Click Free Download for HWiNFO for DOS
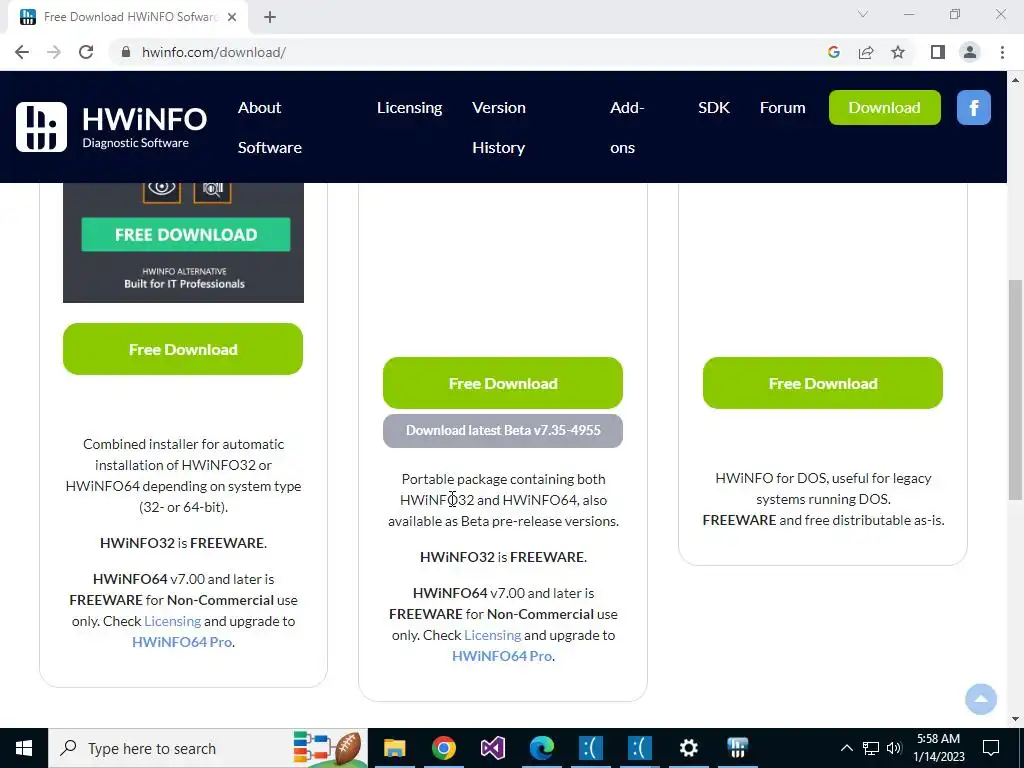This screenshot has height=768, width=1024. click(x=823, y=383)
